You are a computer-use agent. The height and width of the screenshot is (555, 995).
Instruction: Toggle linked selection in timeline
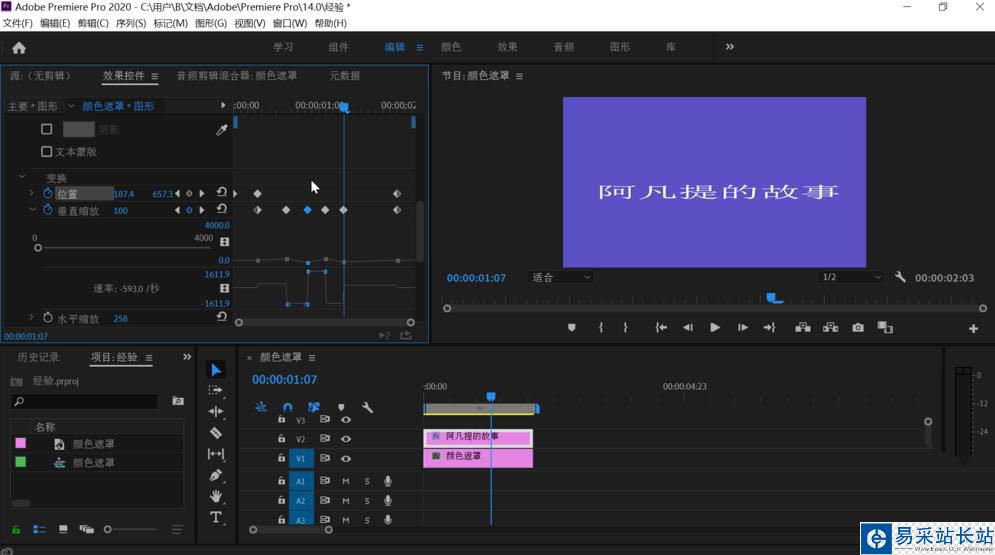(314, 407)
